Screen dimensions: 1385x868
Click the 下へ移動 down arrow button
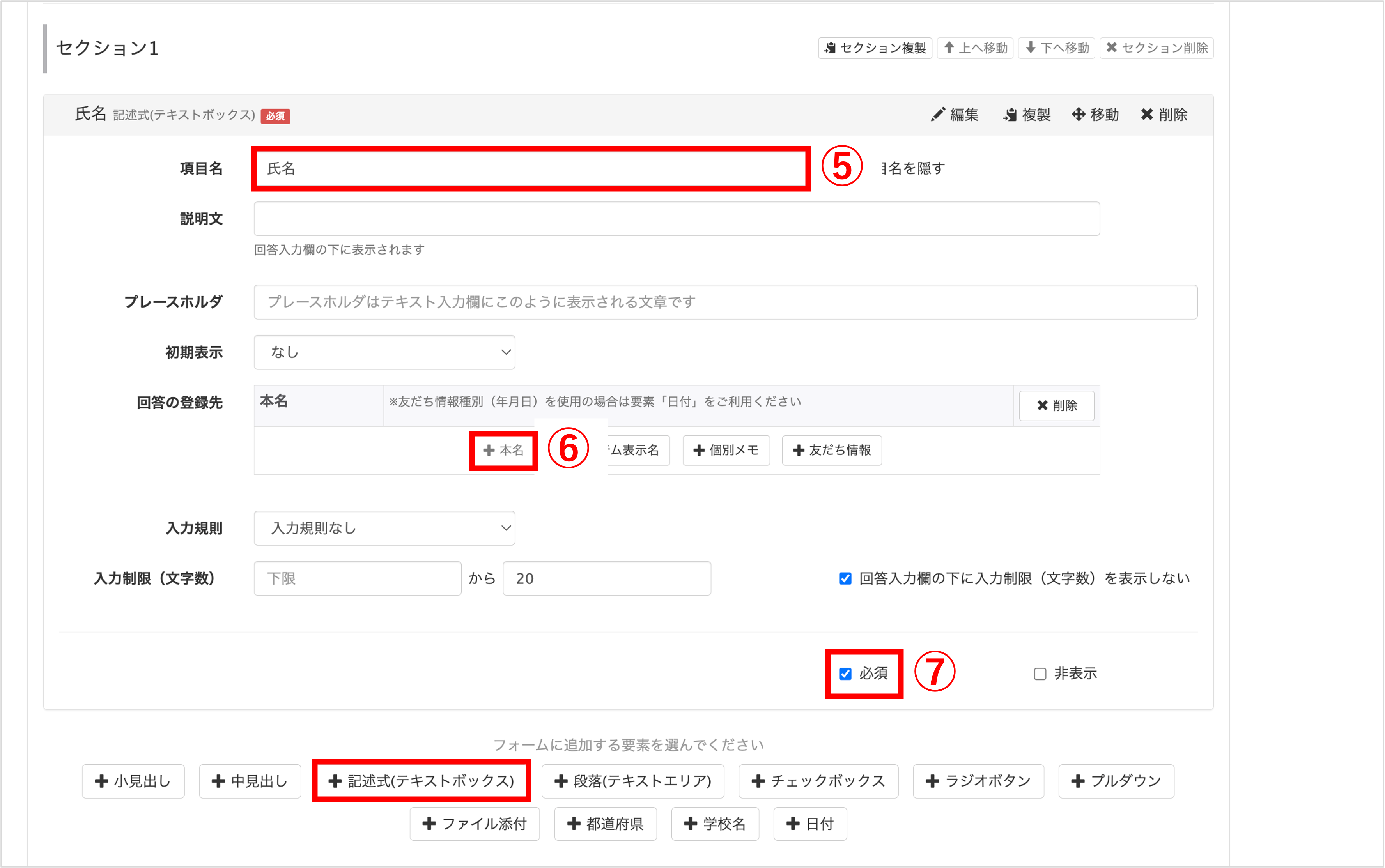pos(1057,48)
